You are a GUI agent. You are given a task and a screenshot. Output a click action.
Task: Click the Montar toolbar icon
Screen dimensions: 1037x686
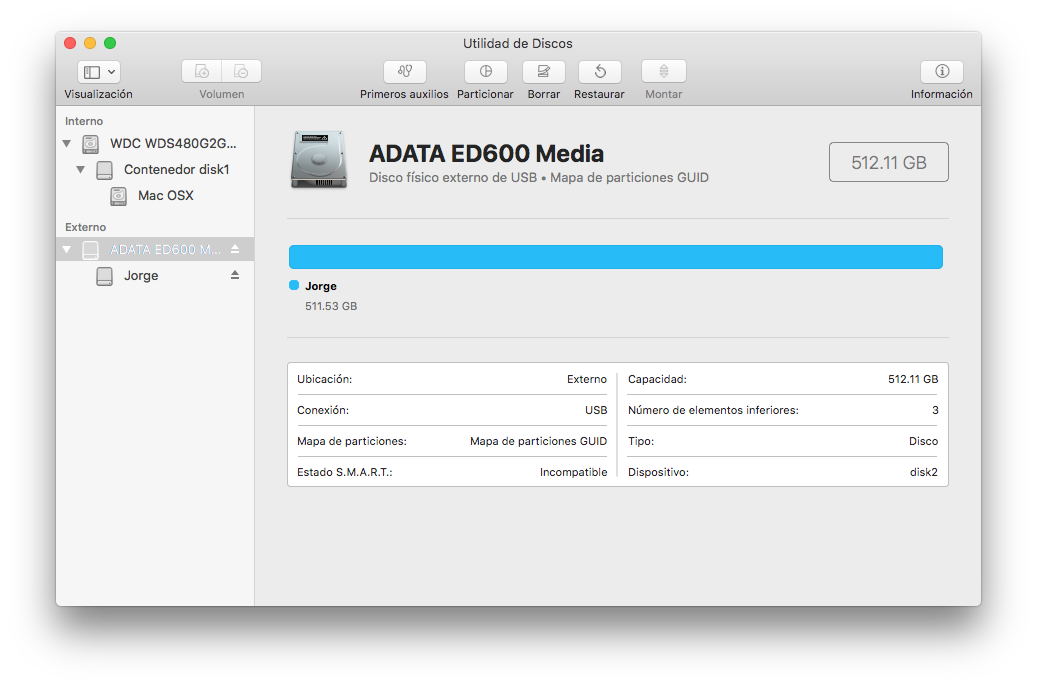[x=663, y=72]
